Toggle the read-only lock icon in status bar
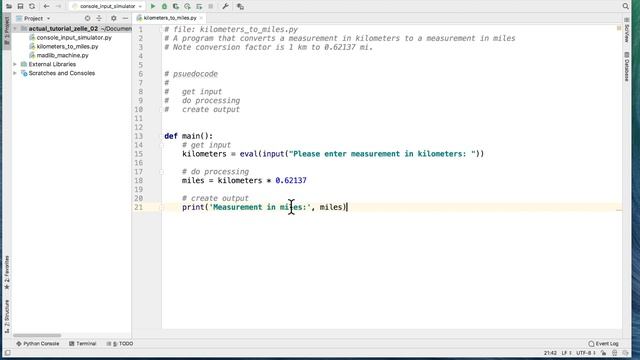640x360 pixels. point(603,353)
